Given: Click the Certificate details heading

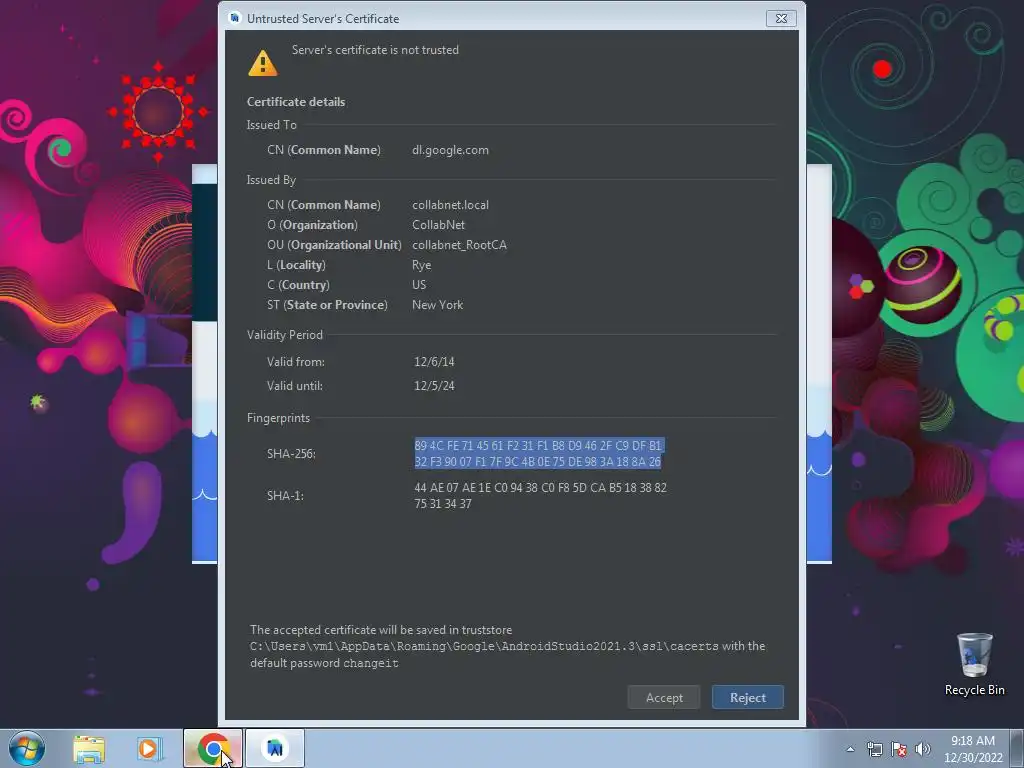Looking at the screenshot, I should (x=296, y=102).
